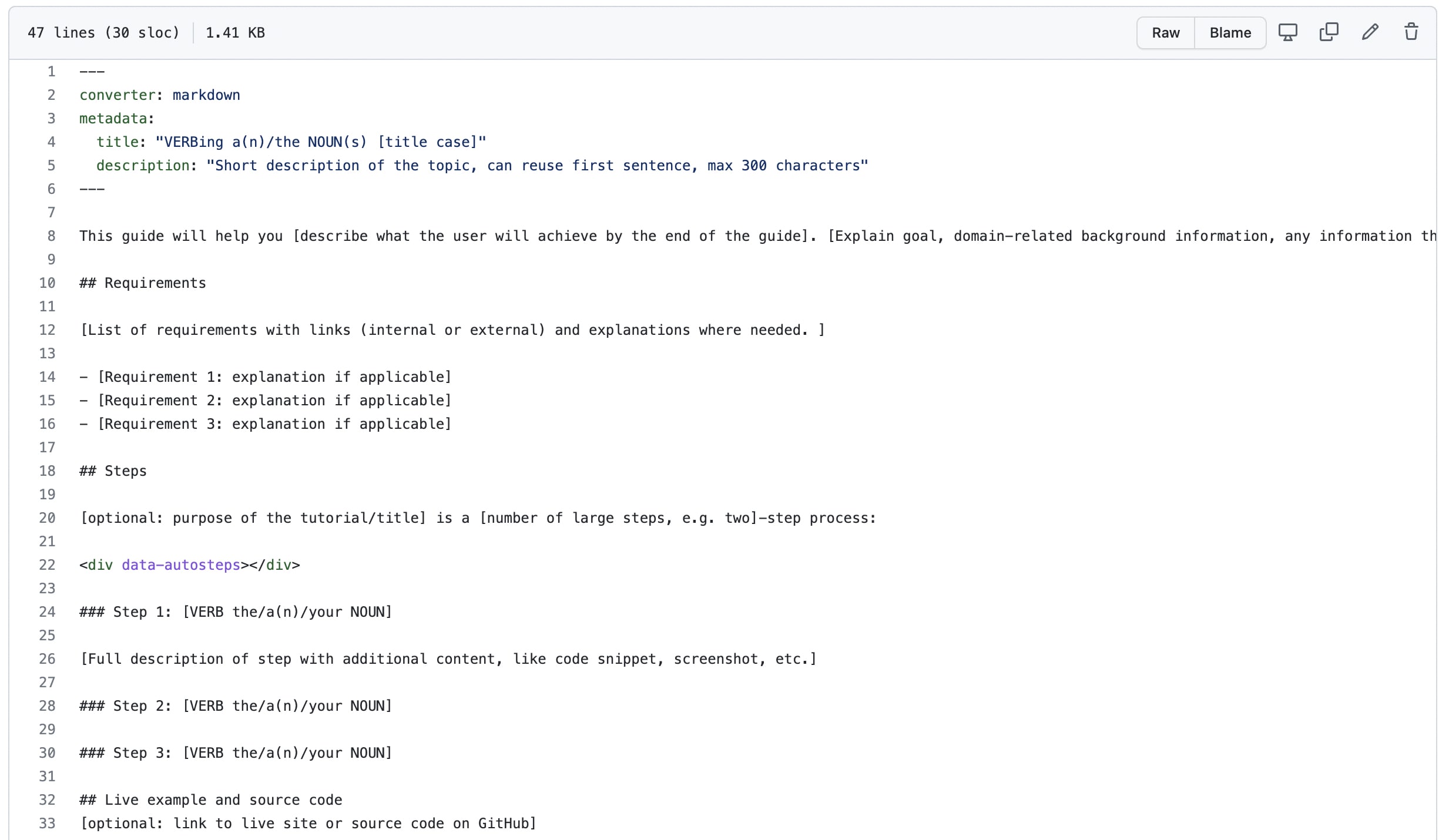Viewport: 1449px width, 840px height.
Task: Select line 14 with Requirement 1
Action: 47,377
